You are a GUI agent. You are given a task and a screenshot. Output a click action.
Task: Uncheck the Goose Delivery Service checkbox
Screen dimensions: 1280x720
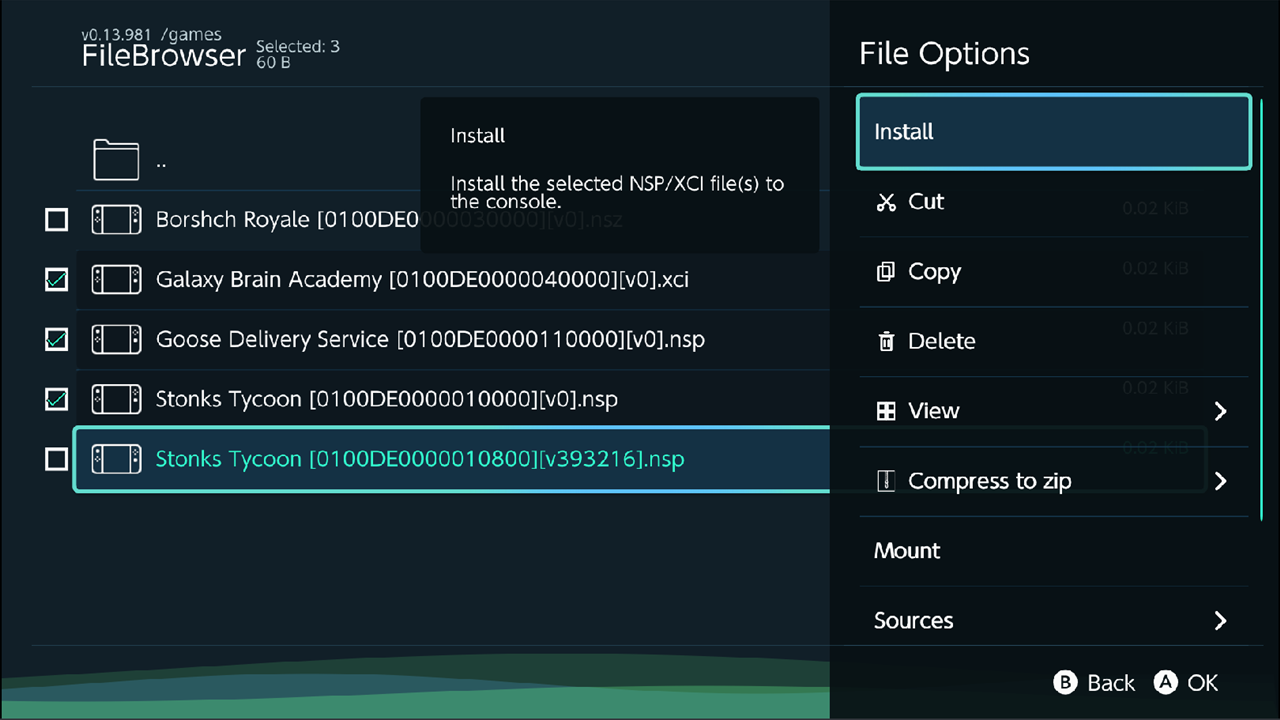pos(57,340)
